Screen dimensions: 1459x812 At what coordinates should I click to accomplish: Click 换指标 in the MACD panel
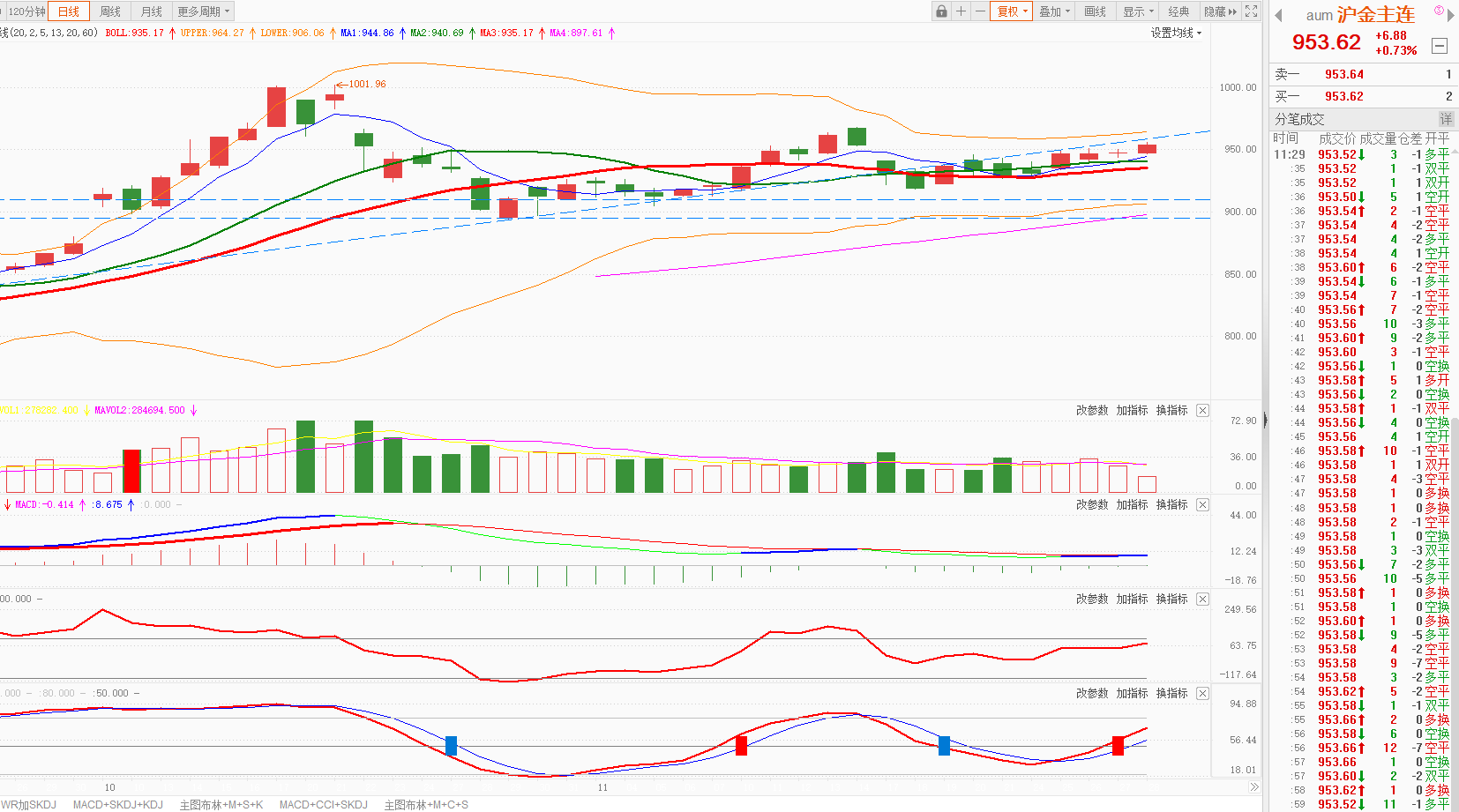point(1171,504)
